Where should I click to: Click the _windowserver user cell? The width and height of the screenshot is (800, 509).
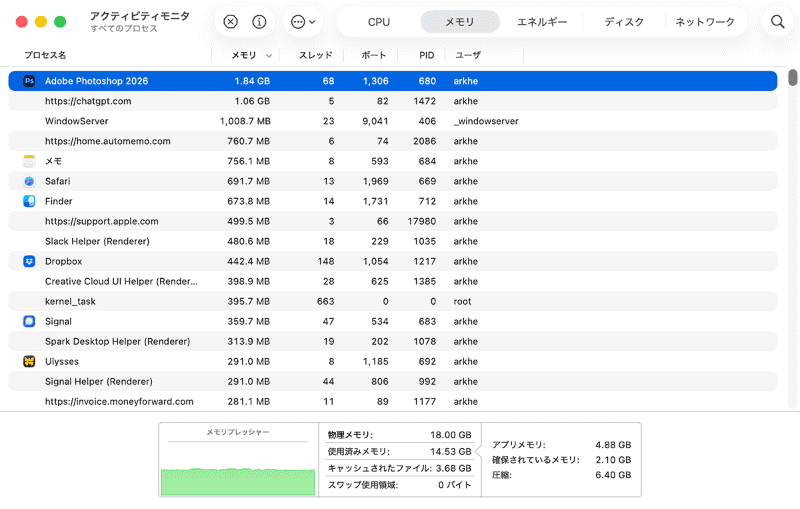pyautogui.click(x=486, y=121)
